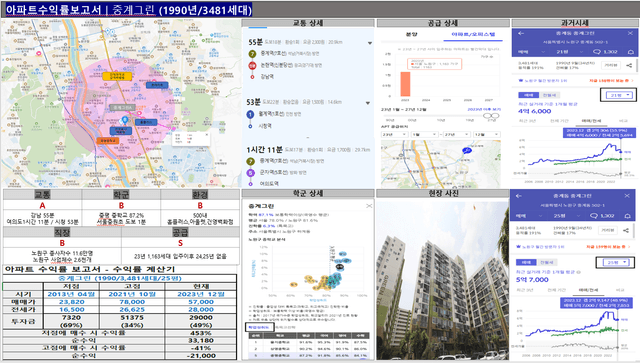
Task: Click 4억 6,000 price in upper panel
Action: [534, 111]
